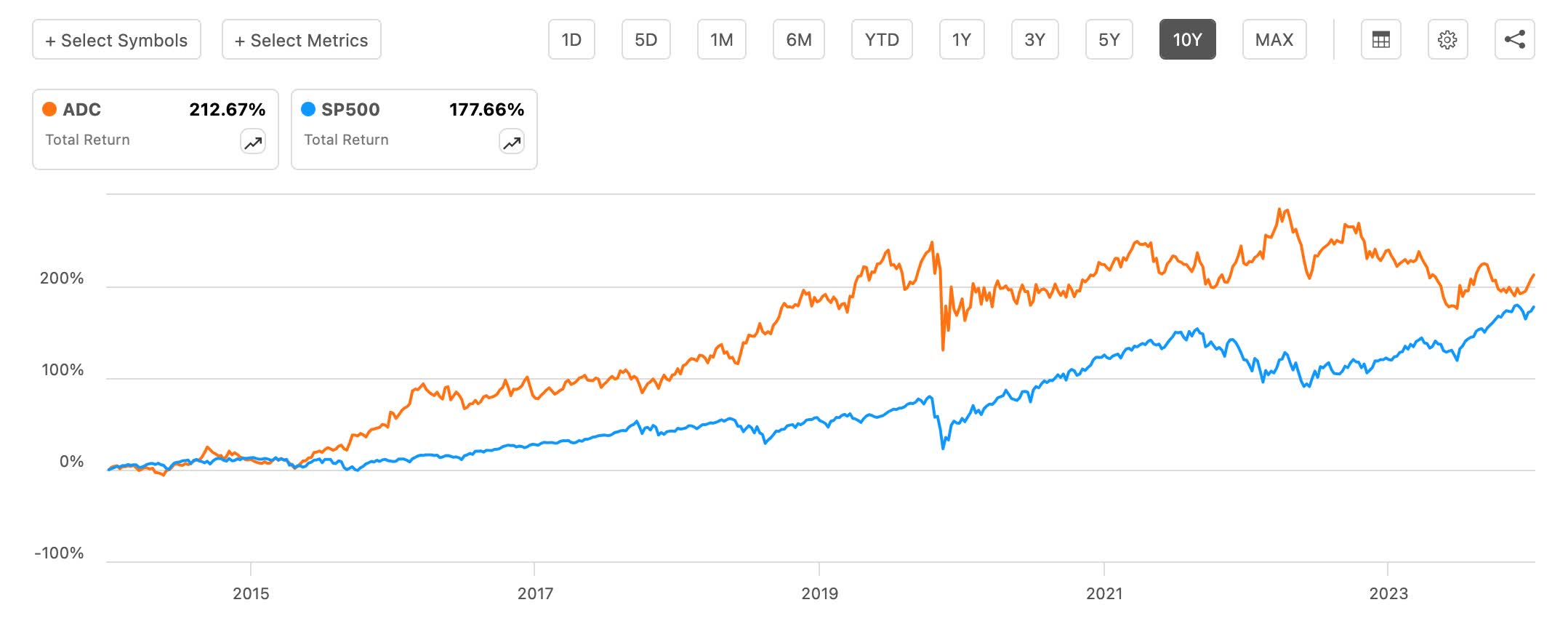Open the data table view icon
The height and width of the screenshot is (637, 1568).
coord(1380,40)
